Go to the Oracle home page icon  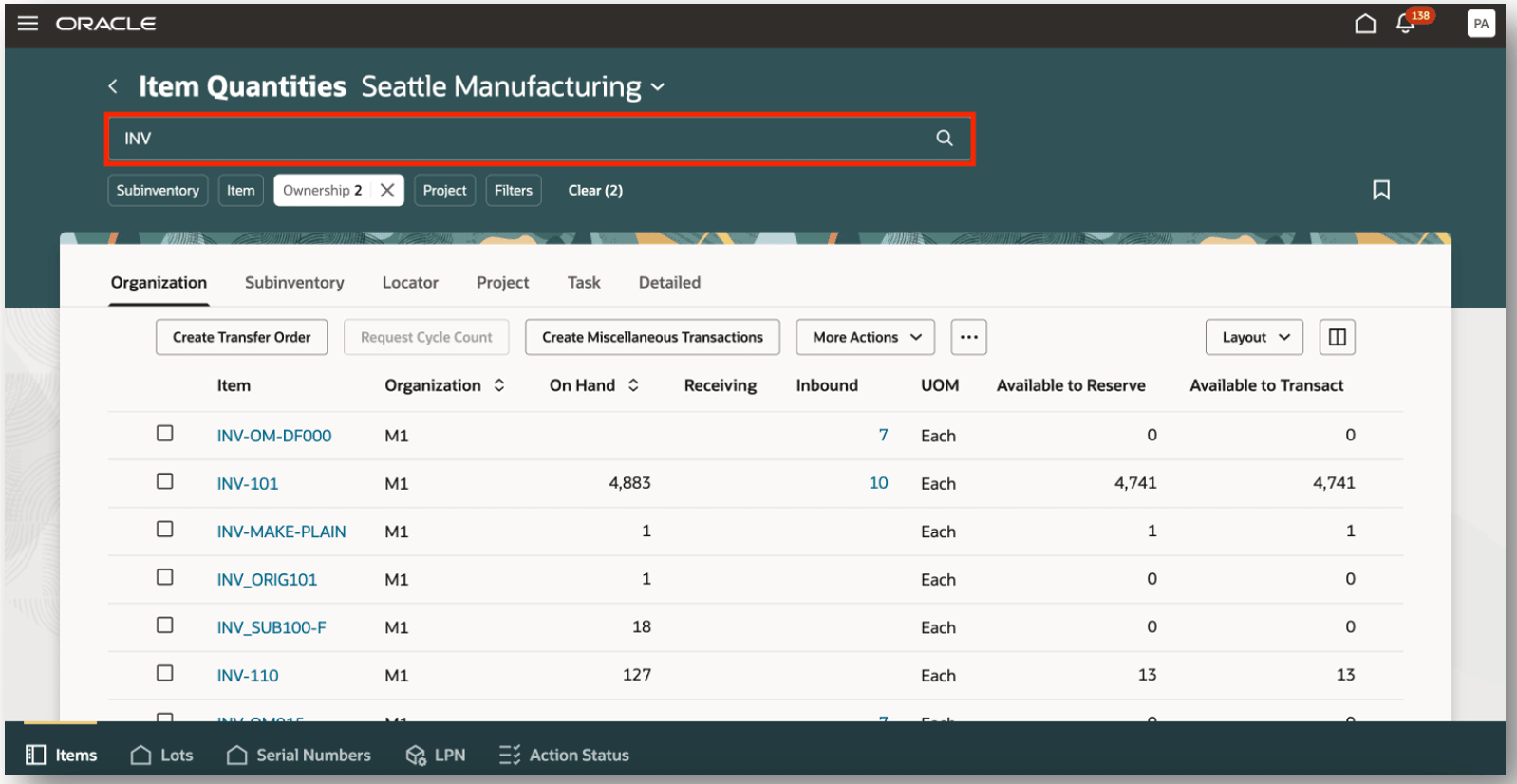click(x=1364, y=24)
